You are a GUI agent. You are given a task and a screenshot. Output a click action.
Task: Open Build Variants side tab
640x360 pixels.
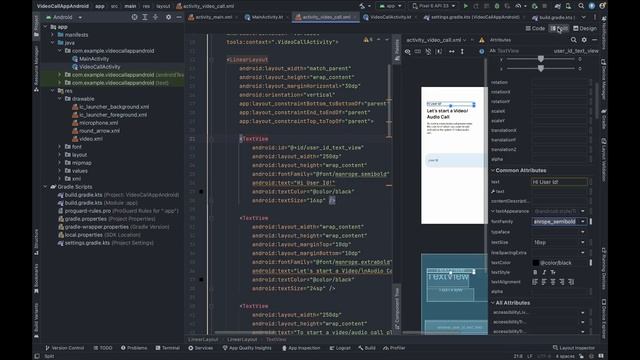tap(36, 321)
